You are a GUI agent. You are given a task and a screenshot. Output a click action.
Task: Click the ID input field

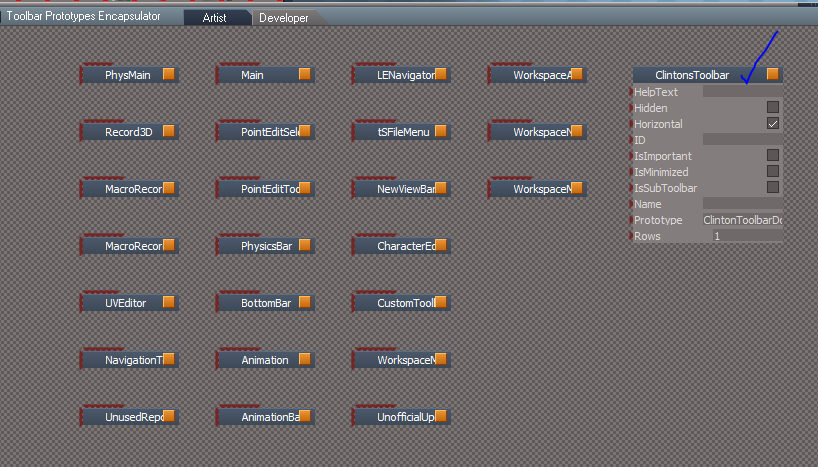tap(743, 140)
